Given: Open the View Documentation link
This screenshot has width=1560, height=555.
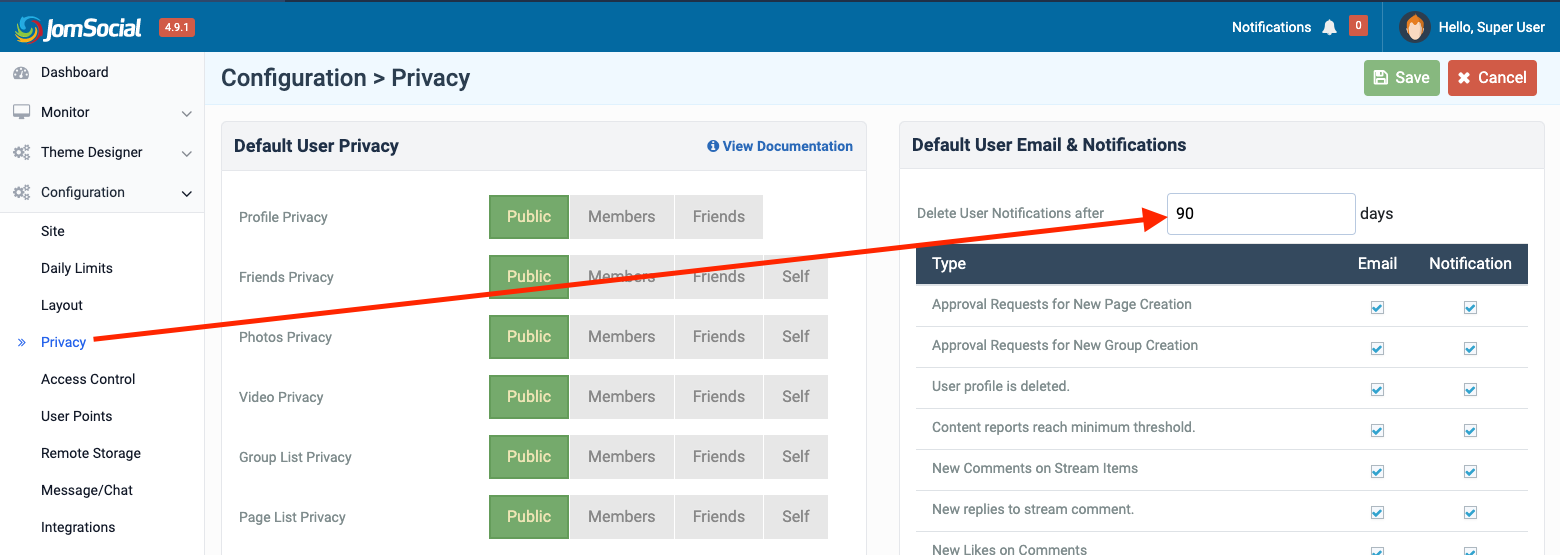Looking at the screenshot, I should [x=780, y=146].
